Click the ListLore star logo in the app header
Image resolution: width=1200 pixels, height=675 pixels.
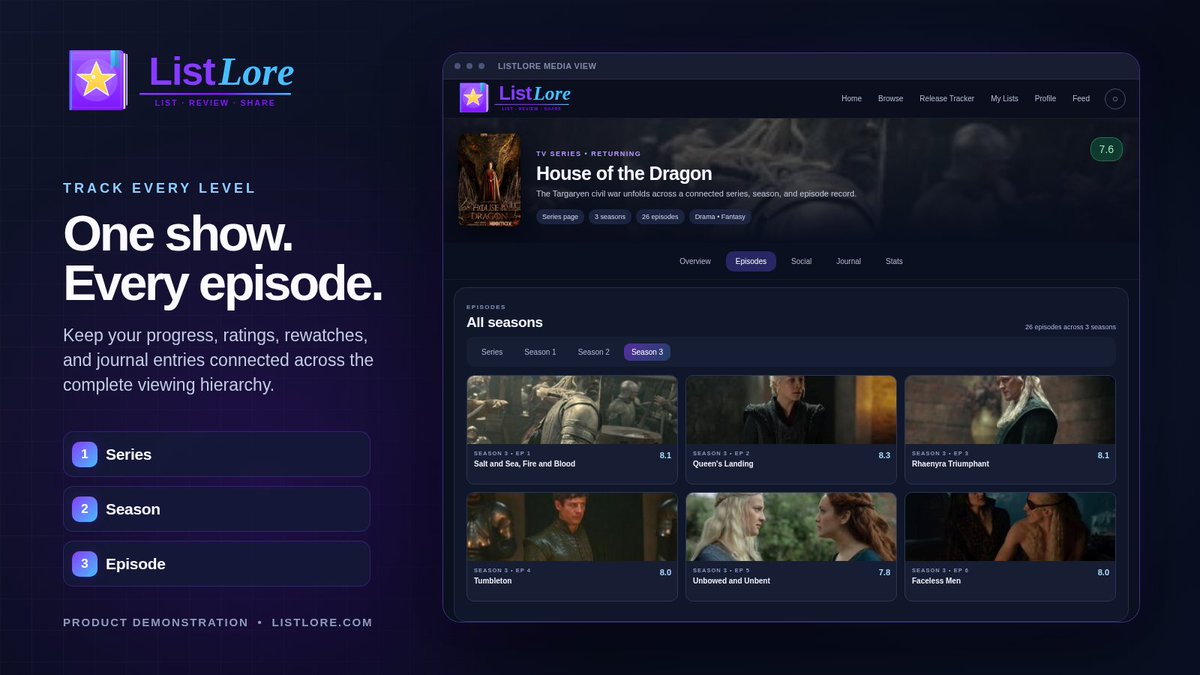tap(474, 98)
